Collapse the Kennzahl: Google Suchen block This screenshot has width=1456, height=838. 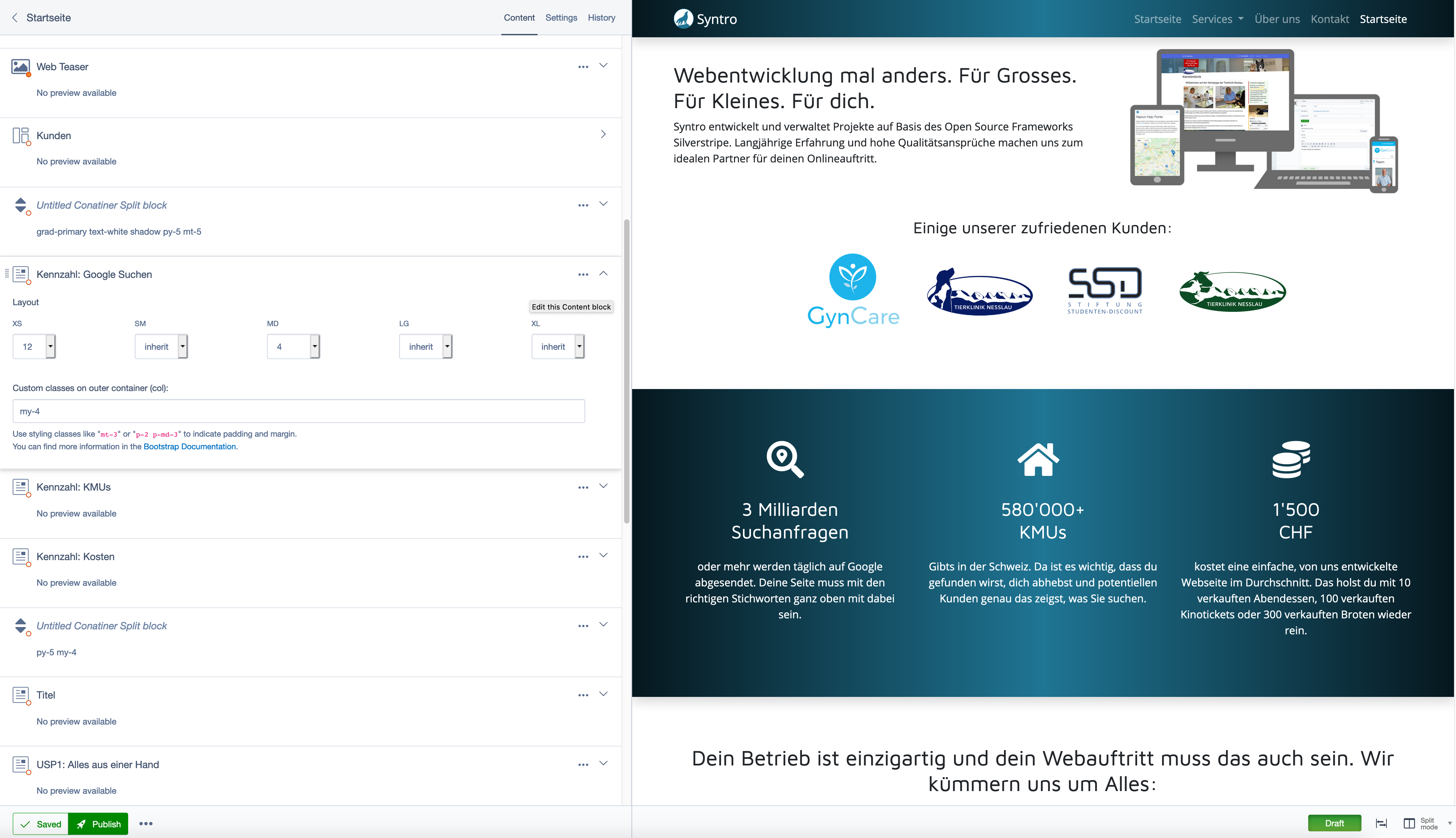pos(603,273)
